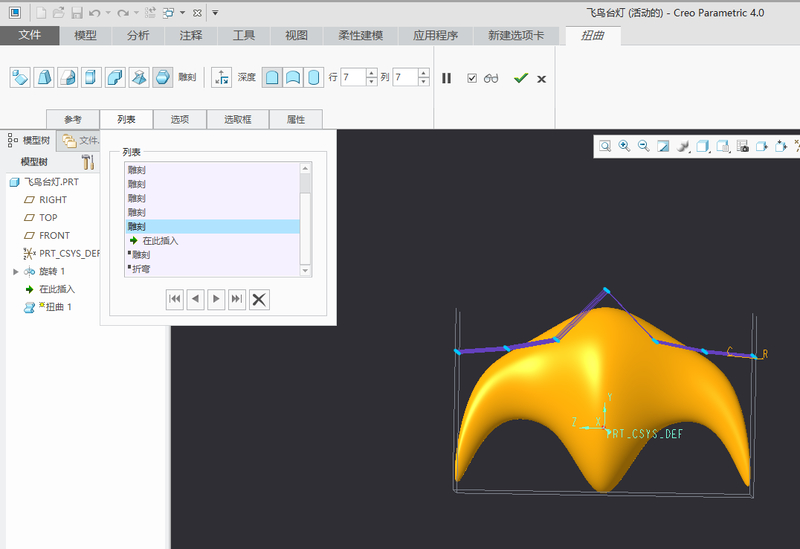Open the Undo history dropdown arrow
Image resolution: width=800 pixels, height=549 pixels.
(x=108, y=13)
